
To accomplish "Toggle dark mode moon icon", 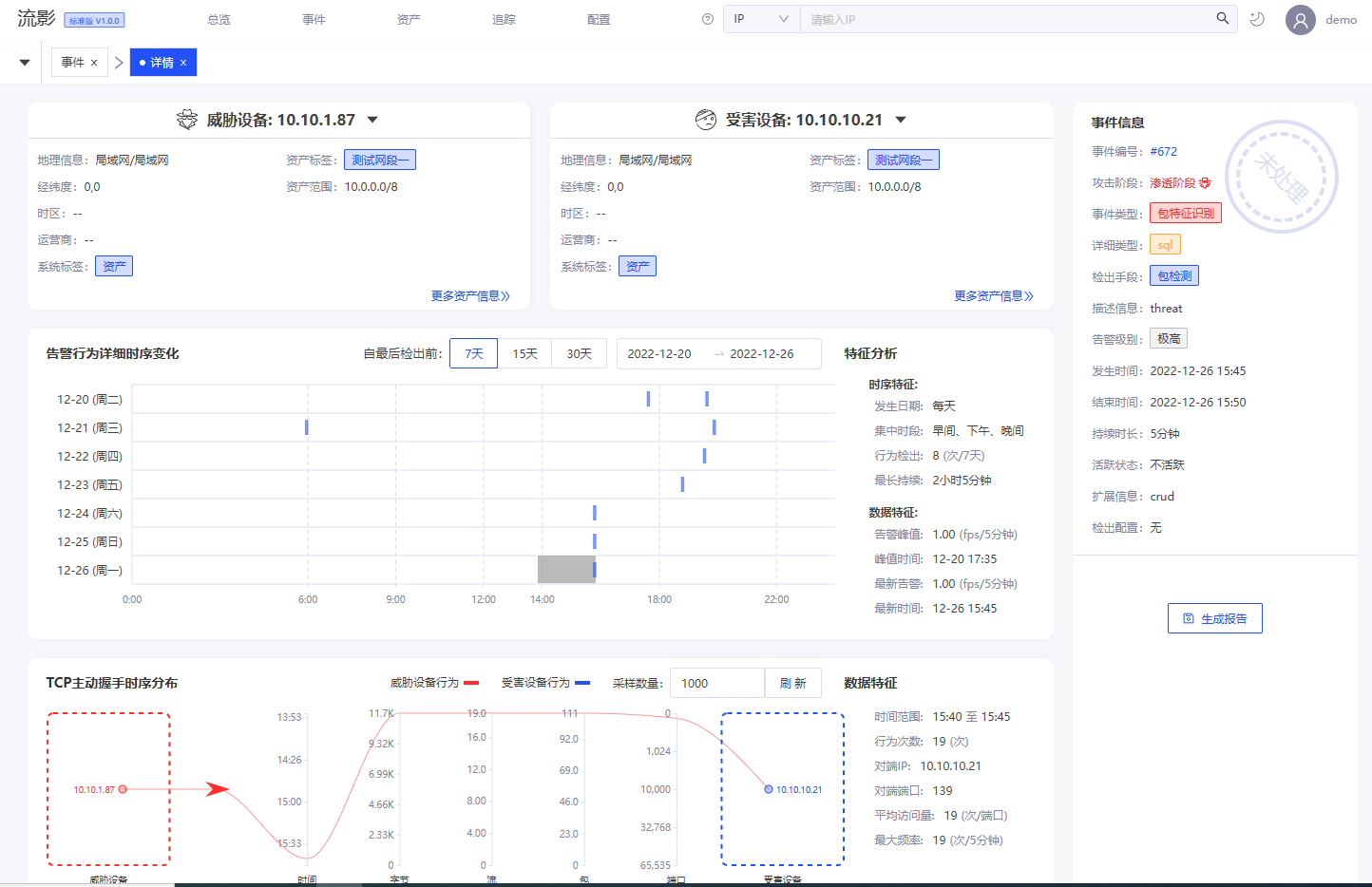I will [1257, 19].
